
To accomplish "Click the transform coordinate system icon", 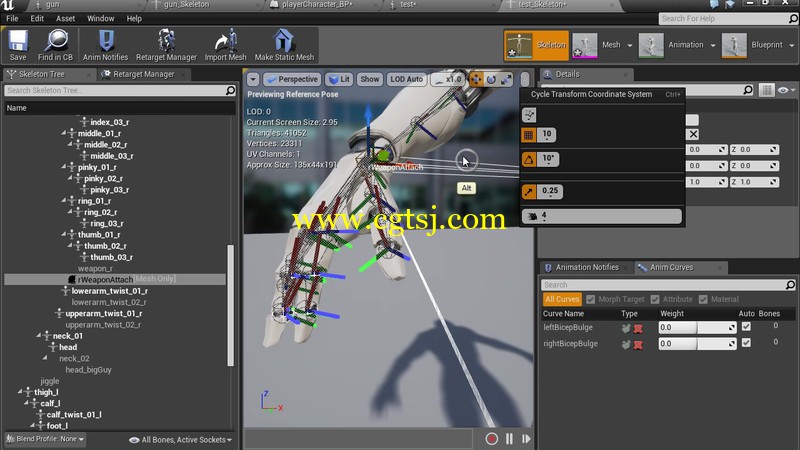I will coord(529,114).
